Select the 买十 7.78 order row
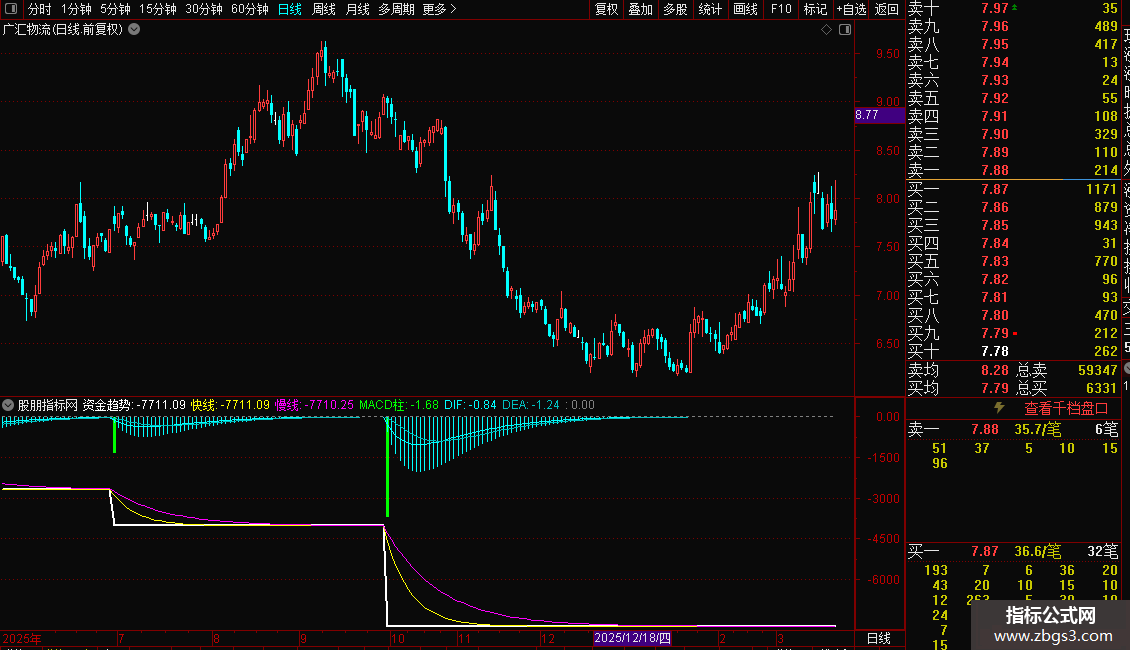Image resolution: width=1130 pixels, height=650 pixels. coord(1013,351)
